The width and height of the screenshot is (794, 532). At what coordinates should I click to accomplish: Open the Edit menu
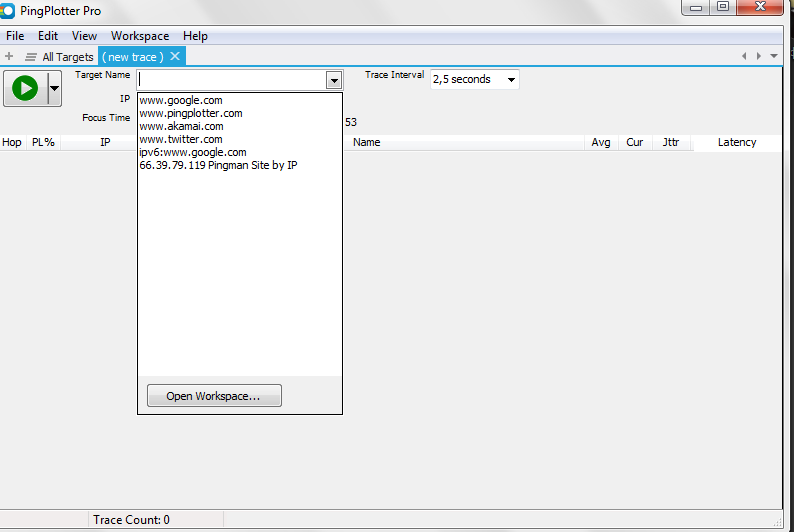click(48, 36)
